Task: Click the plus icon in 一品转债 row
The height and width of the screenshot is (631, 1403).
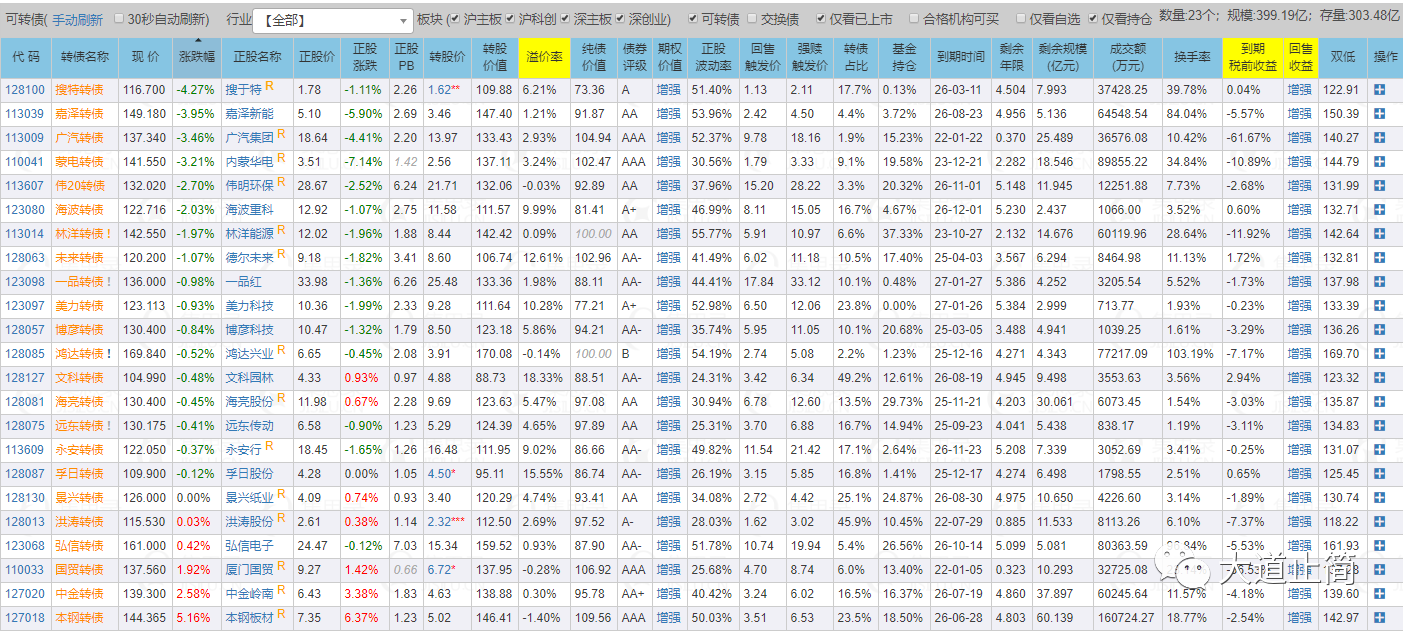Action: click(x=1380, y=282)
